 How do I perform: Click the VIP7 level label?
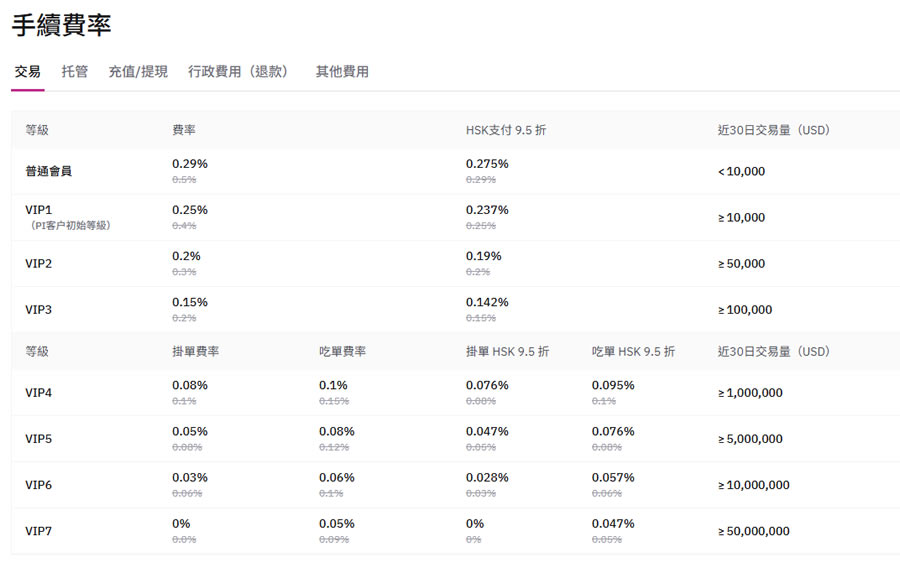(x=38, y=531)
